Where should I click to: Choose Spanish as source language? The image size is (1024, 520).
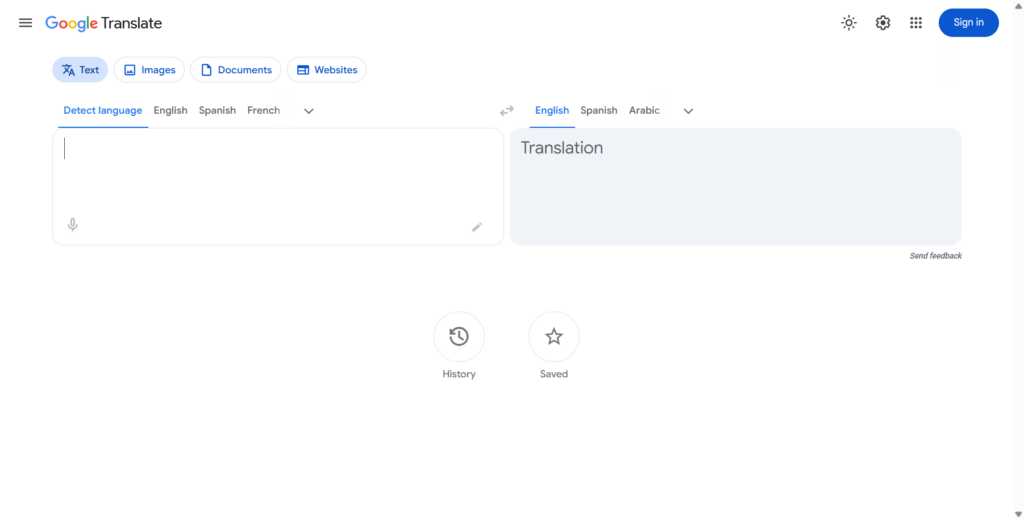pos(217,110)
